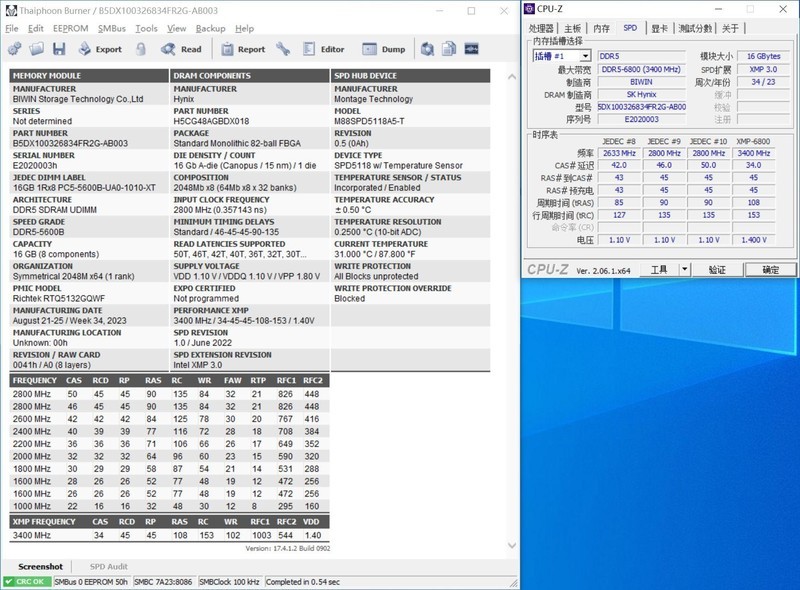
Task: Switch to the SPD Audit tab
Action: (110, 567)
